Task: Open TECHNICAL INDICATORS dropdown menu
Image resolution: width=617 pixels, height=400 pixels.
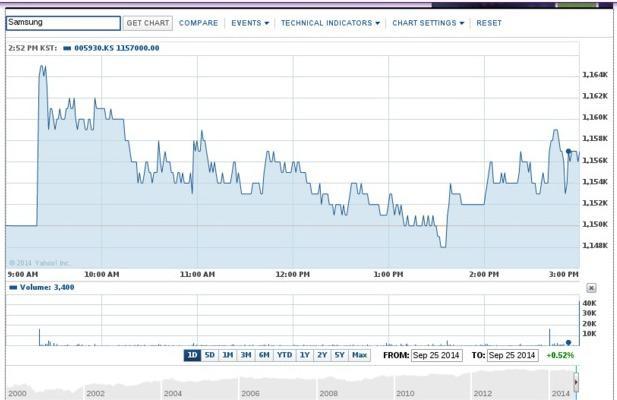Action: click(330, 23)
